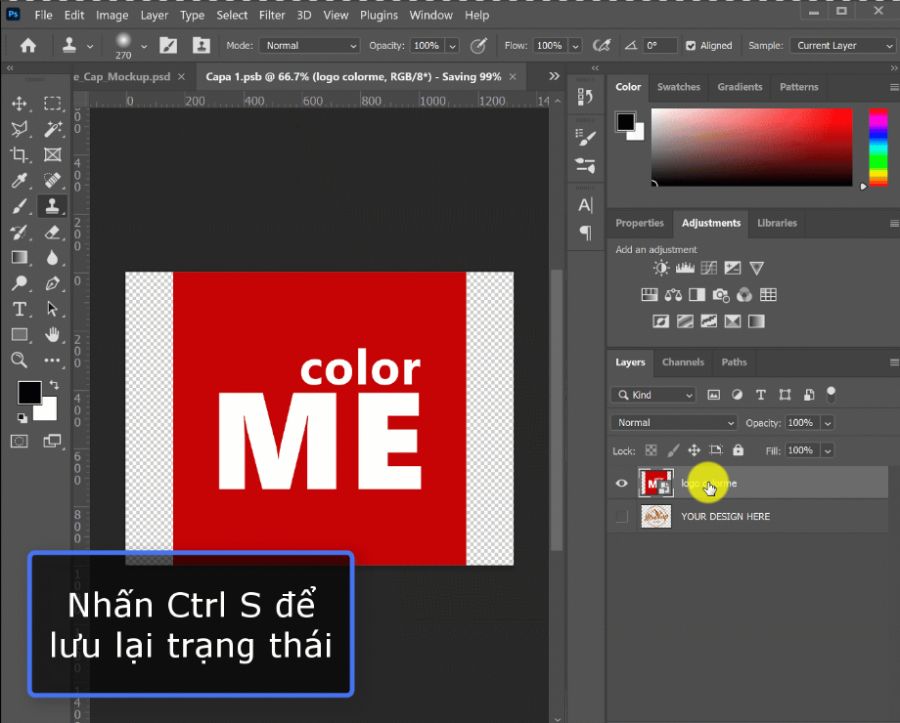Toggle lock transparent pixels
The width and height of the screenshot is (900, 723).
[651, 450]
